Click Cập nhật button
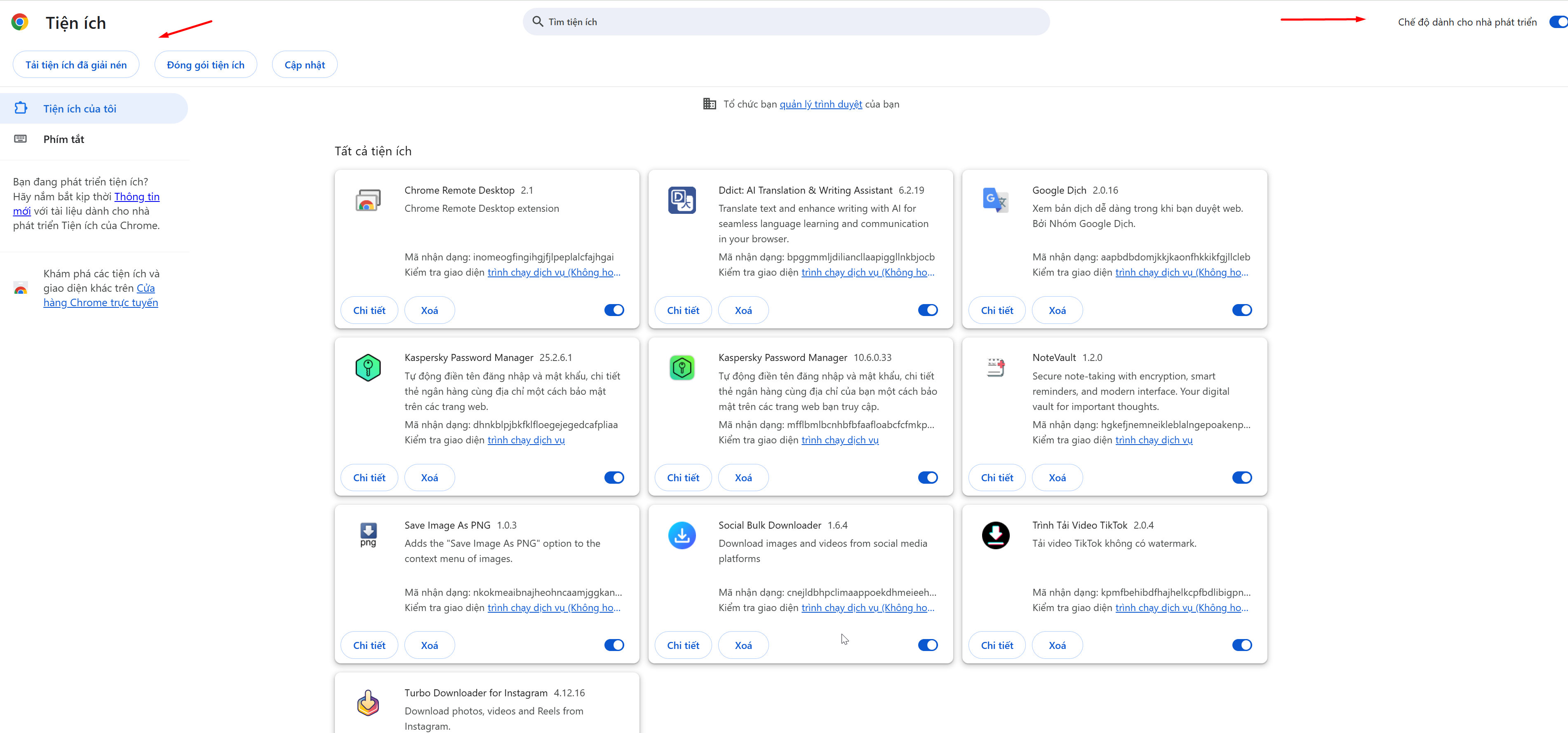The image size is (1568, 733). pos(305,64)
